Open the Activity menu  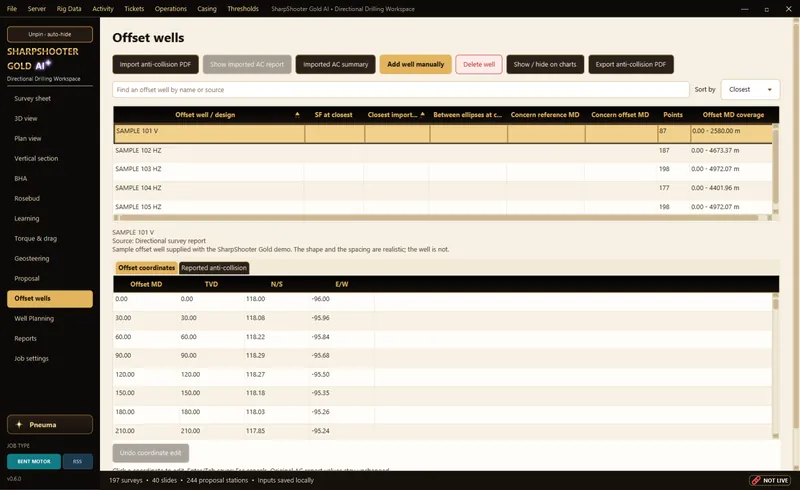[x=103, y=9]
